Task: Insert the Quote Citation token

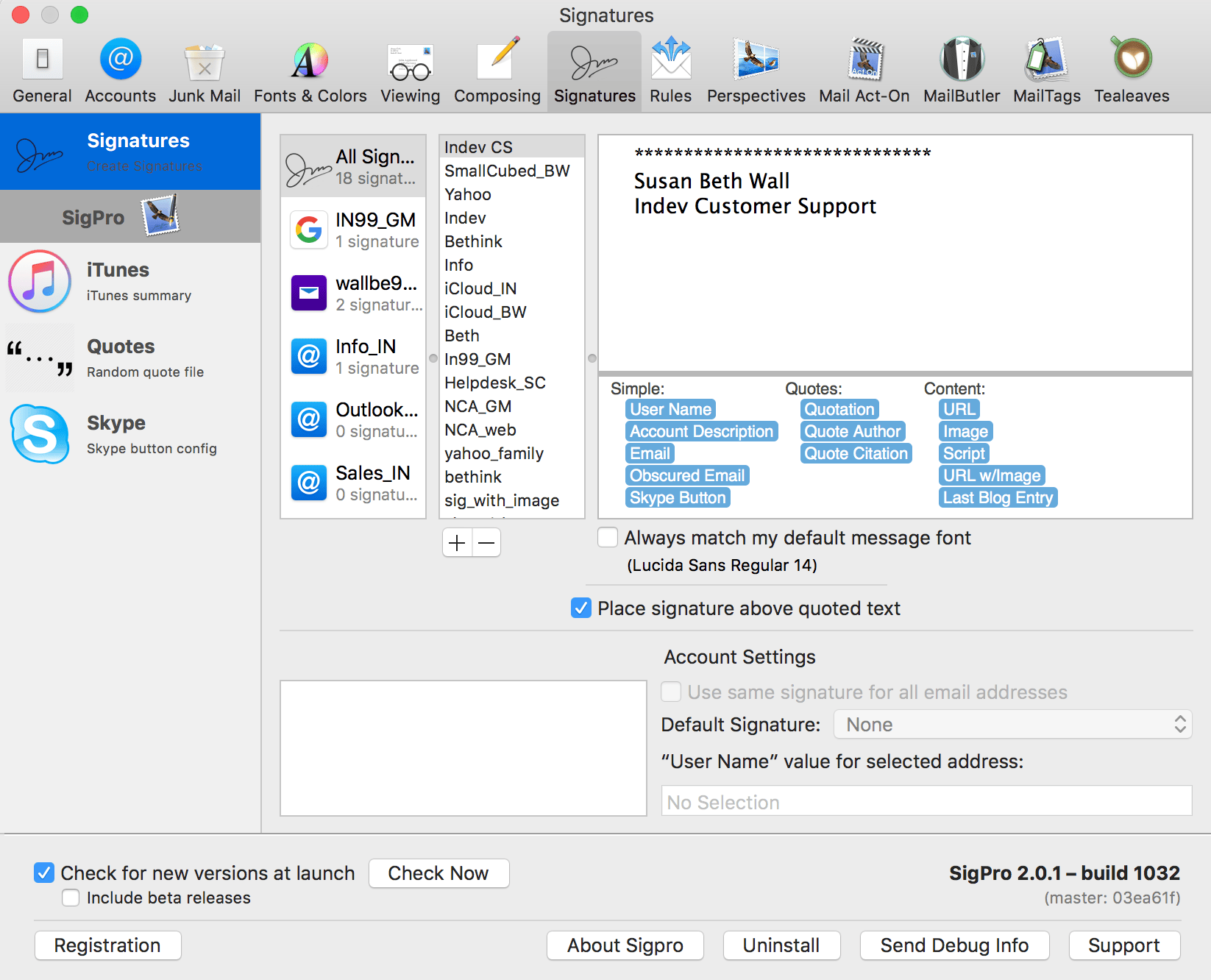Action: (x=856, y=453)
